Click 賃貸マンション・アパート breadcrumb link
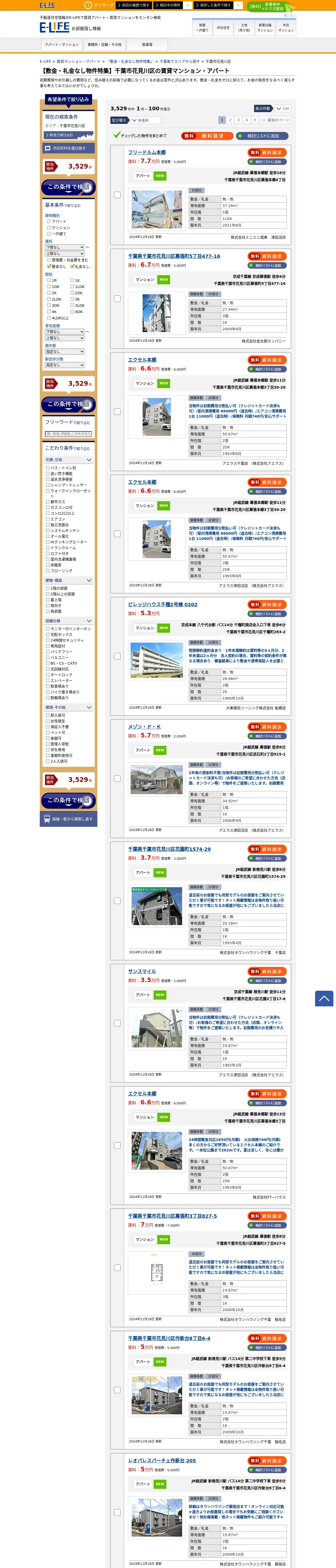336x1568 pixels. (x=79, y=61)
